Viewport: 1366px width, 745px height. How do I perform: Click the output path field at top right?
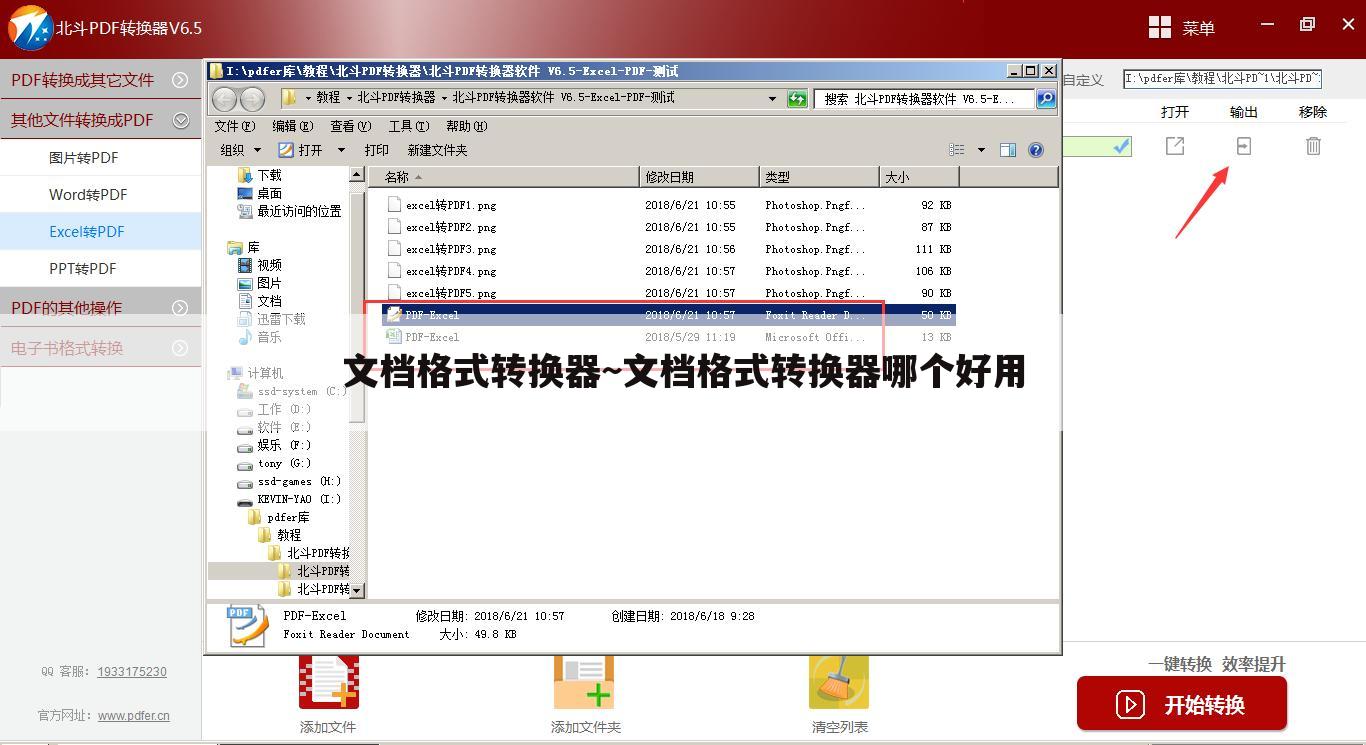click(1223, 79)
